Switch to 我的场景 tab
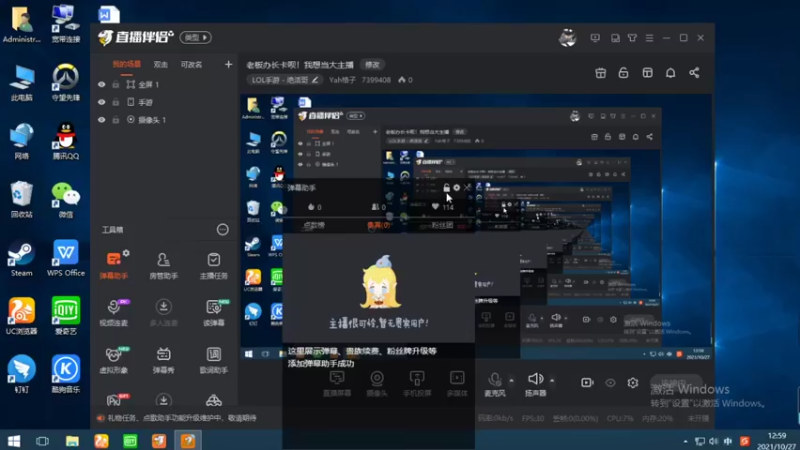The width and height of the screenshot is (800, 450). 127,65
